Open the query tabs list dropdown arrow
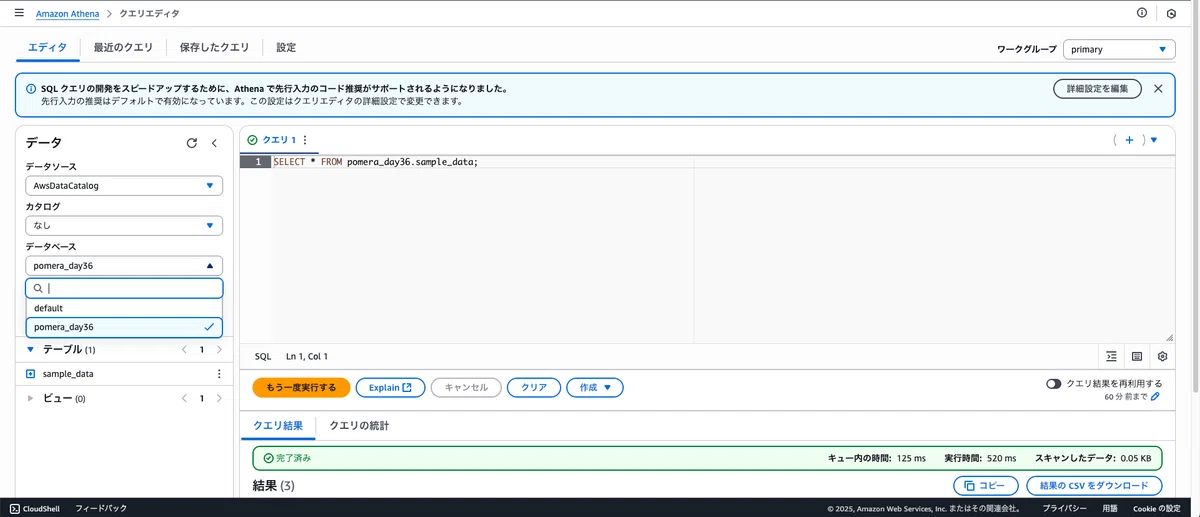 pyautogui.click(x=1154, y=140)
